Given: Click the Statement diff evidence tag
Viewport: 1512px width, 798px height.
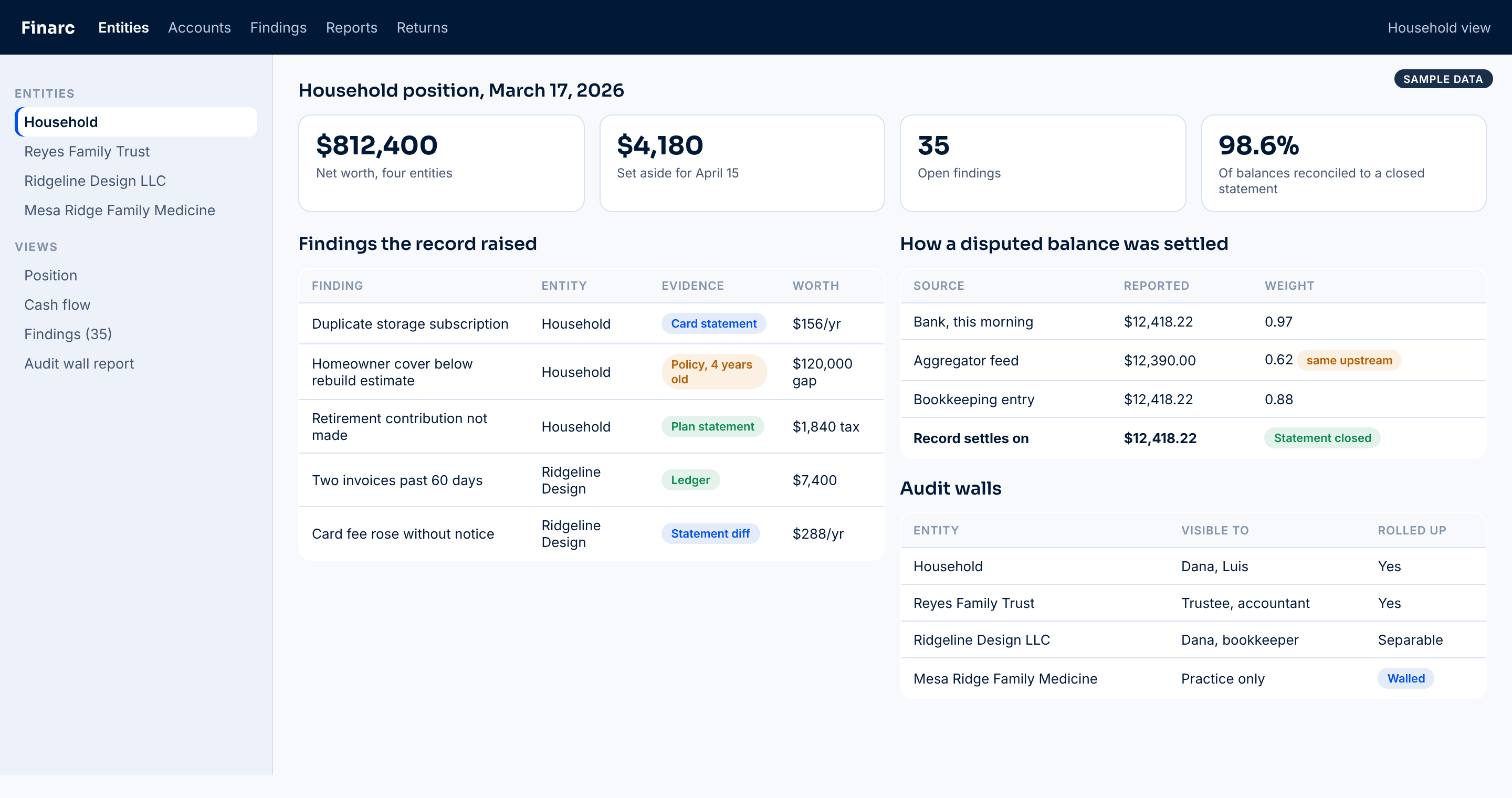Looking at the screenshot, I should tap(710, 534).
